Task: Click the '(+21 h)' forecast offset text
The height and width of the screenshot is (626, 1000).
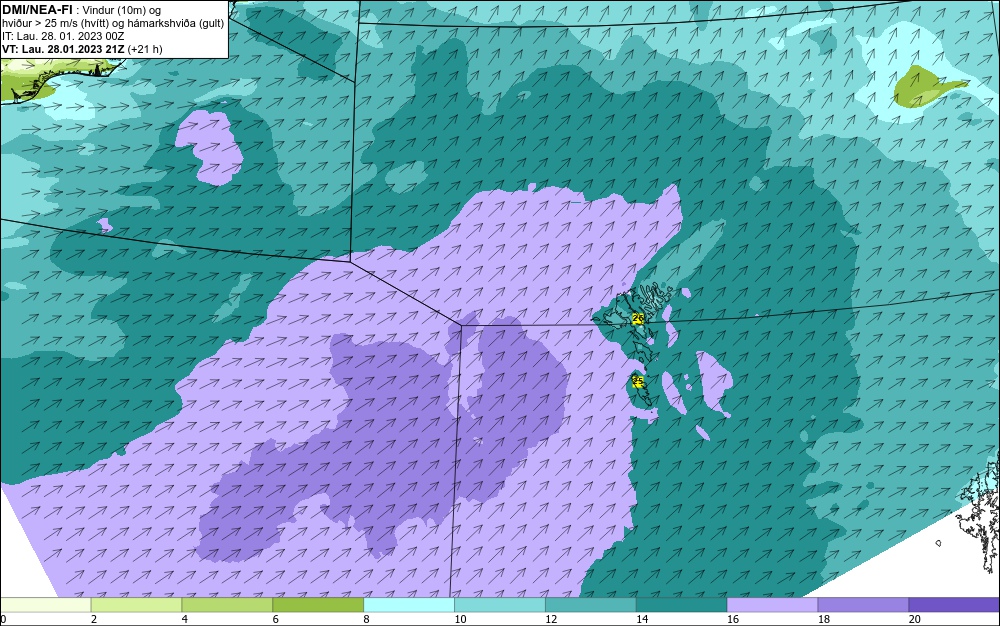Action: click(x=145, y=49)
